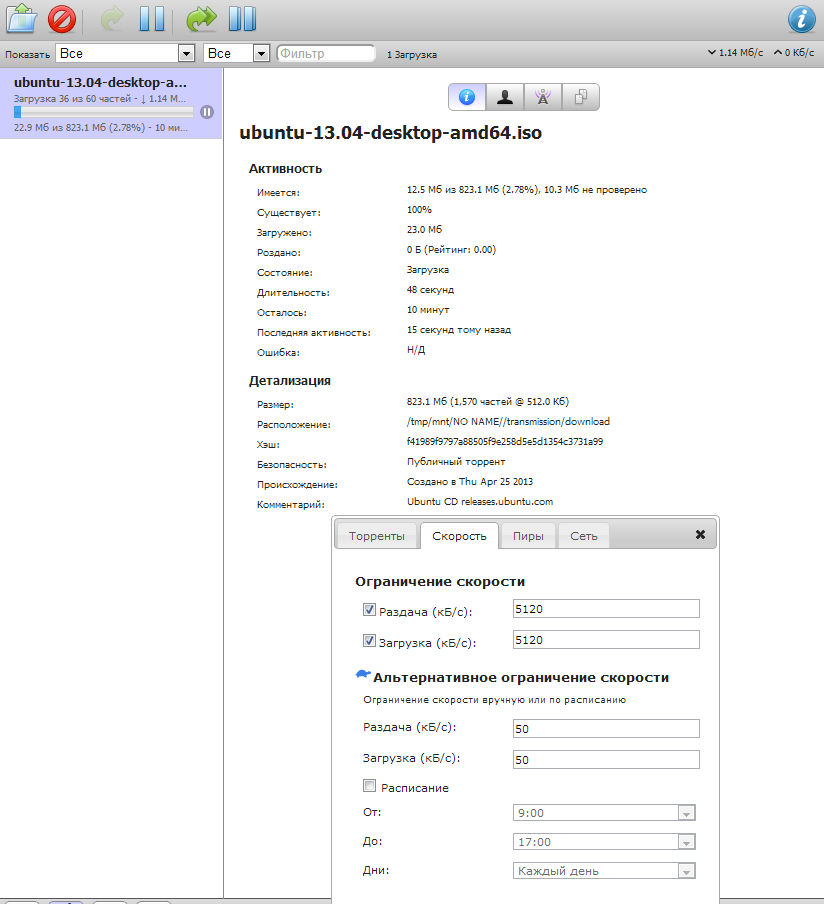Click the 'ubuntu-13.04-desktop-amd64.iso' inspector heading
Image resolution: width=824 pixels, height=904 pixels.
point(391,133)
